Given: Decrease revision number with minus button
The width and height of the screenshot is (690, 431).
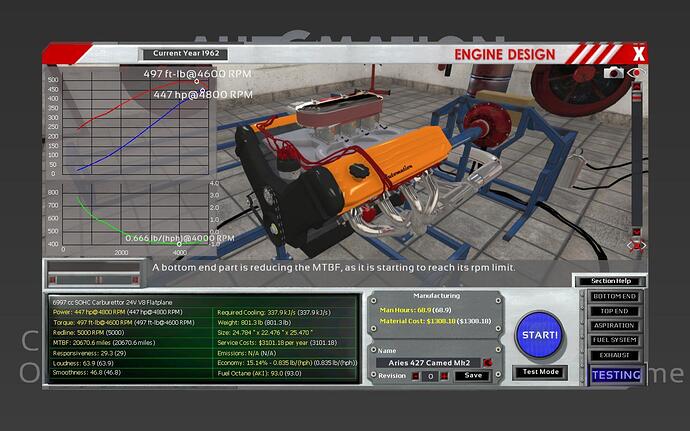Looking at the screenshot, I should pos(417,375).
